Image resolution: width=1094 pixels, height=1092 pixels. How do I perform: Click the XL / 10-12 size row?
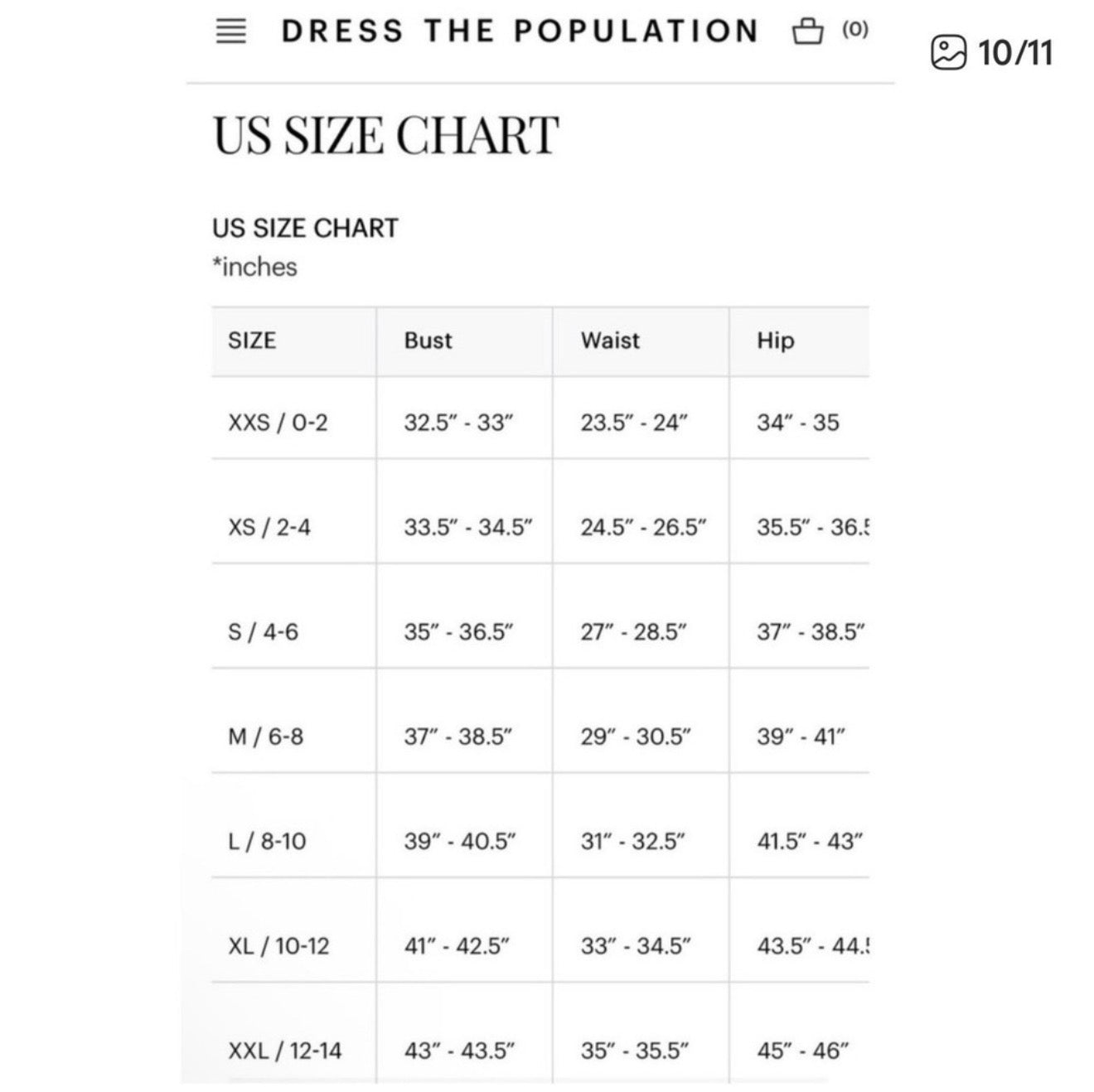[x=540, y=945]
